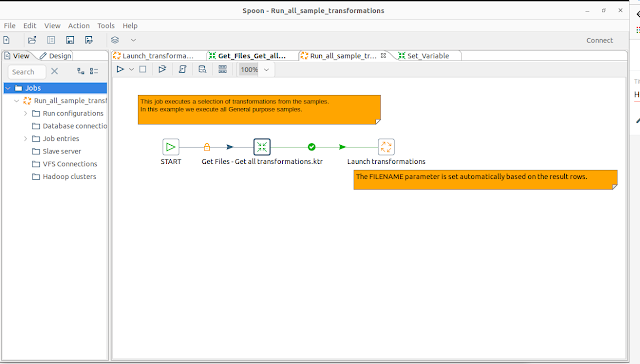Viewport: 640px width, 364px height.
Task: Open the perspectives dropdown arrow
Action: 133,40
